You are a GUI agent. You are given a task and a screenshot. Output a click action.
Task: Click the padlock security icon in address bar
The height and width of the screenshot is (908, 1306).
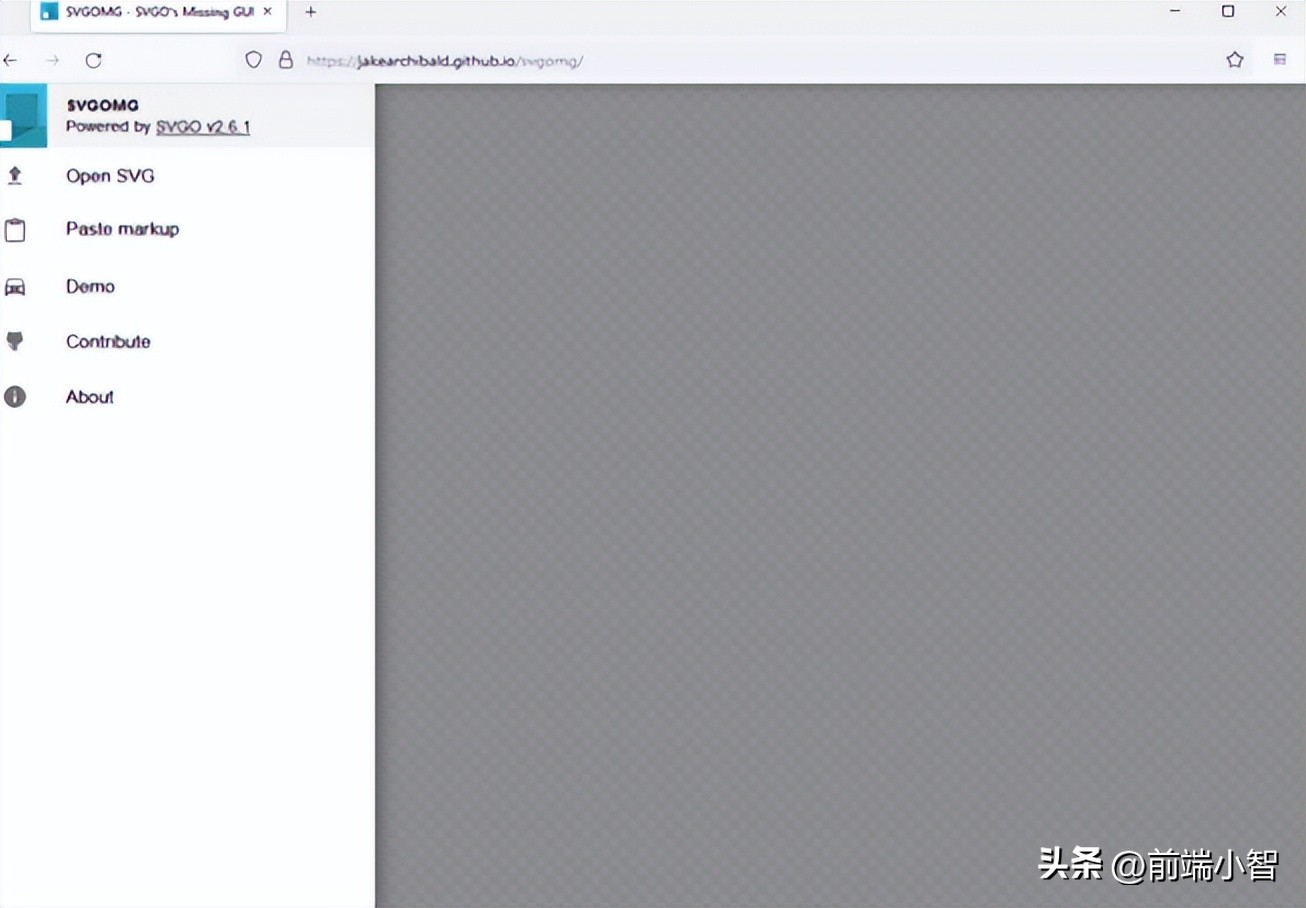tap(286, 59)
